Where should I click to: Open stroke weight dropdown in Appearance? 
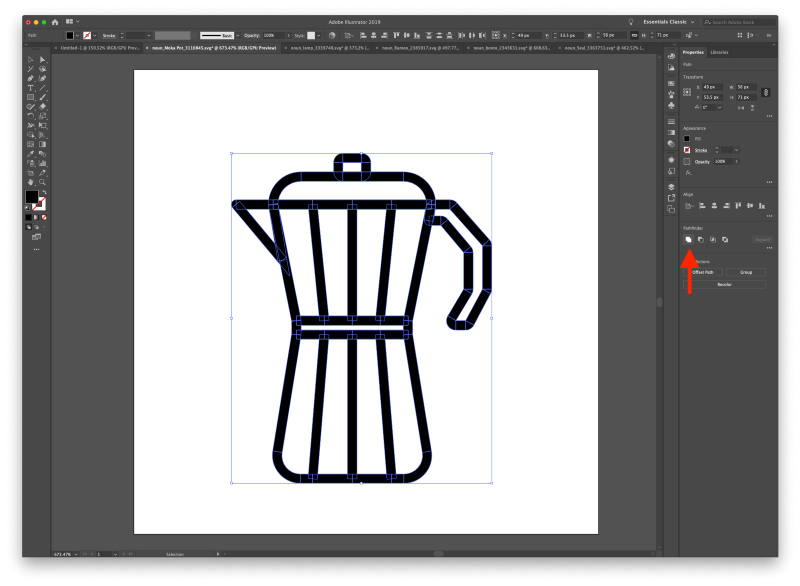[736, 150]
